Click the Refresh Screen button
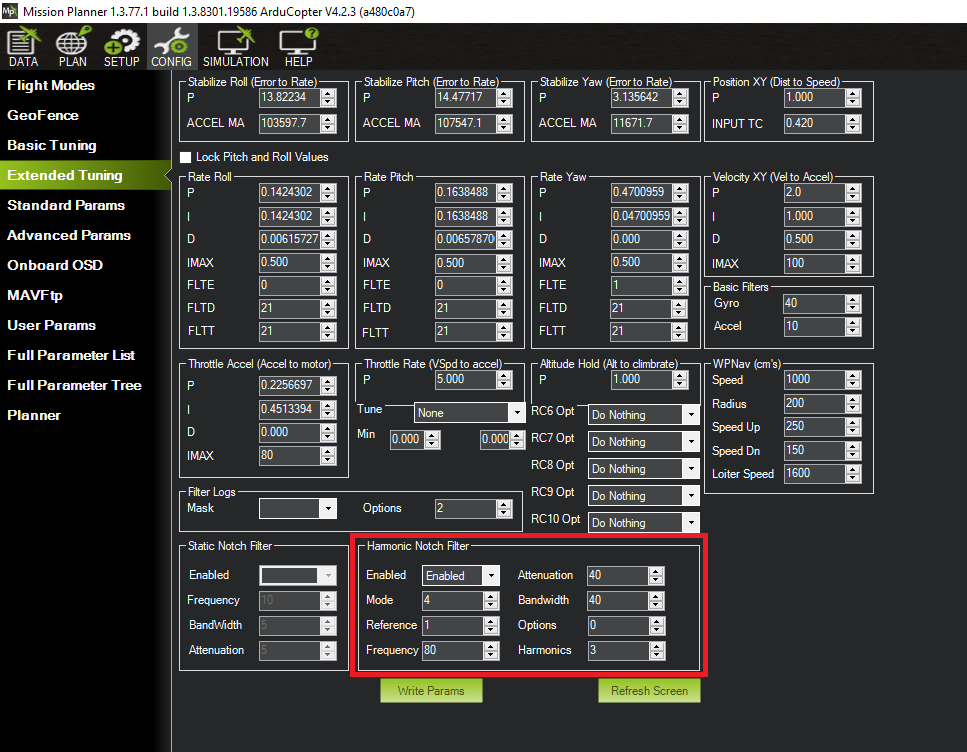This screenshot has height=752, width=967. point(649,691)
